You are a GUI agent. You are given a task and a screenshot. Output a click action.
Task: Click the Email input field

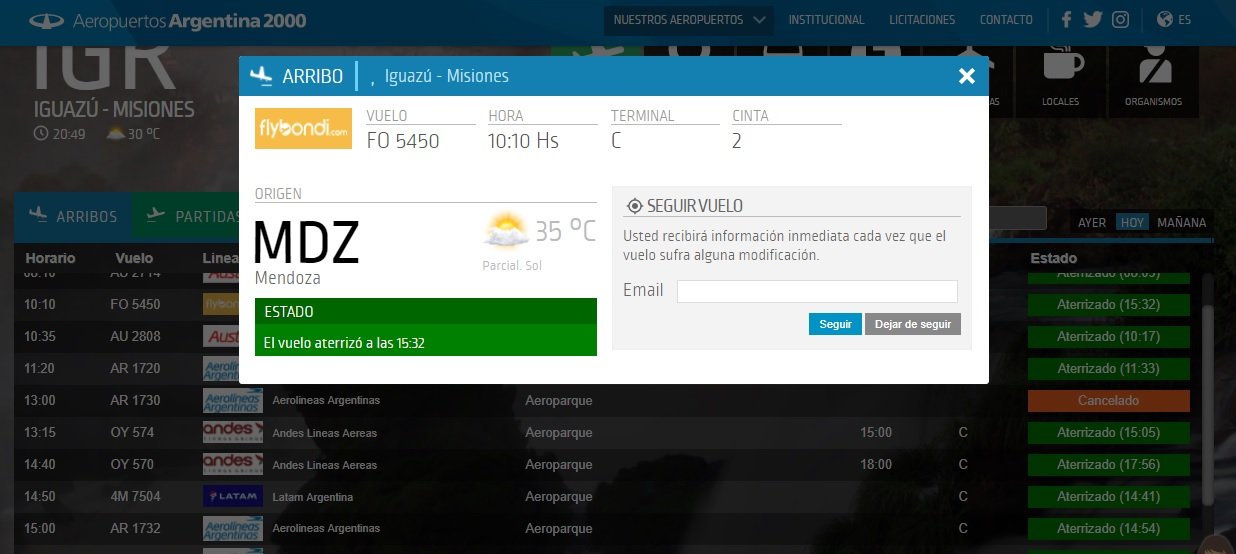coord(817,291)
